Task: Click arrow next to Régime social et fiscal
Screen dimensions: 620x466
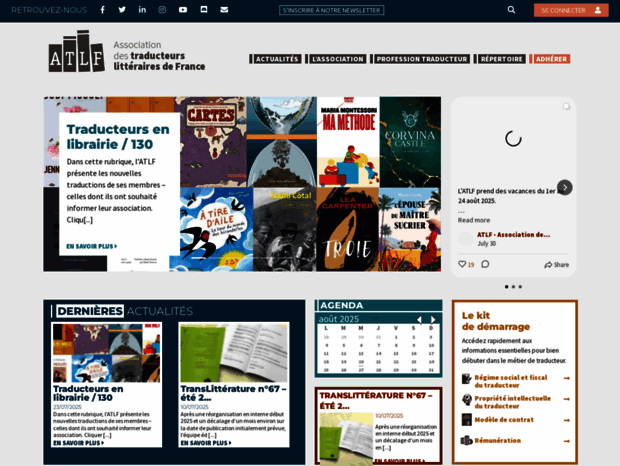Action: [567, 378]
